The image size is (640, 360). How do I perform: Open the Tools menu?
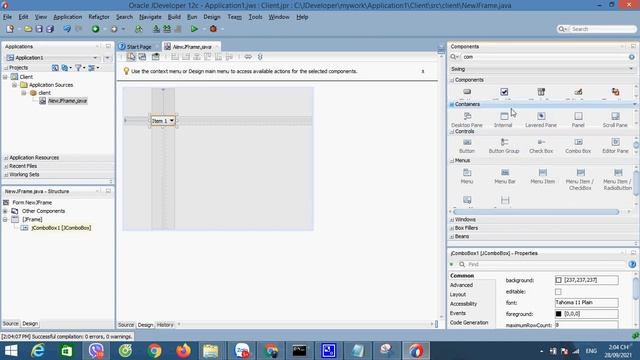point(255,17)
